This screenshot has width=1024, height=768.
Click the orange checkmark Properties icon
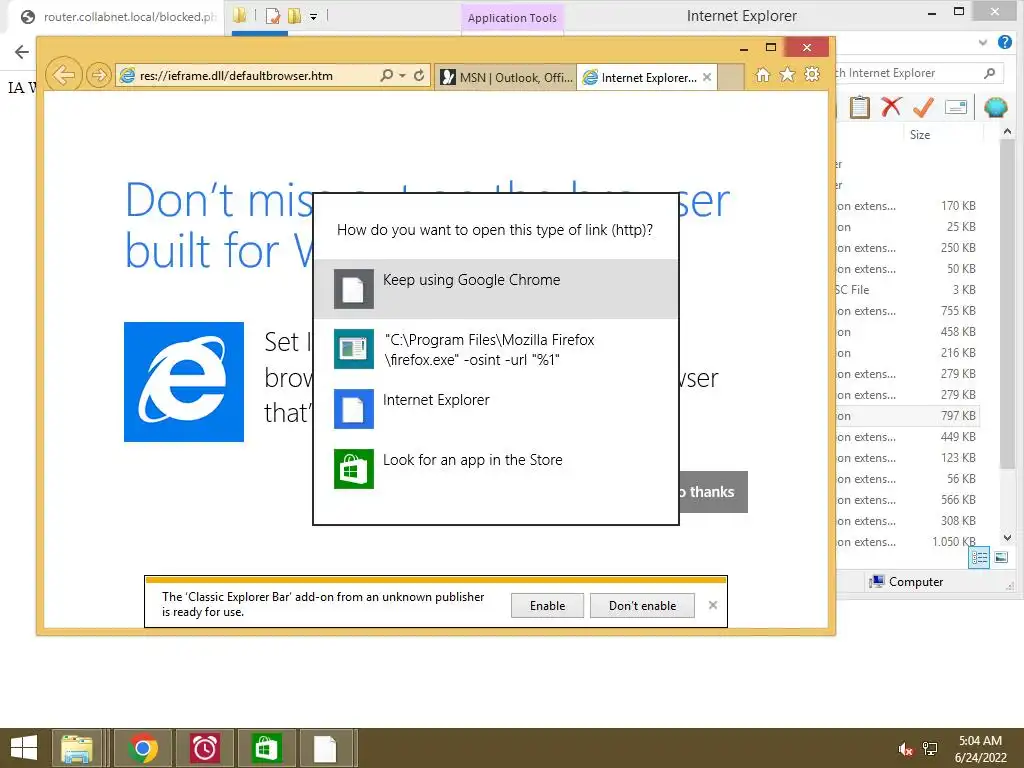click(923, 106)
